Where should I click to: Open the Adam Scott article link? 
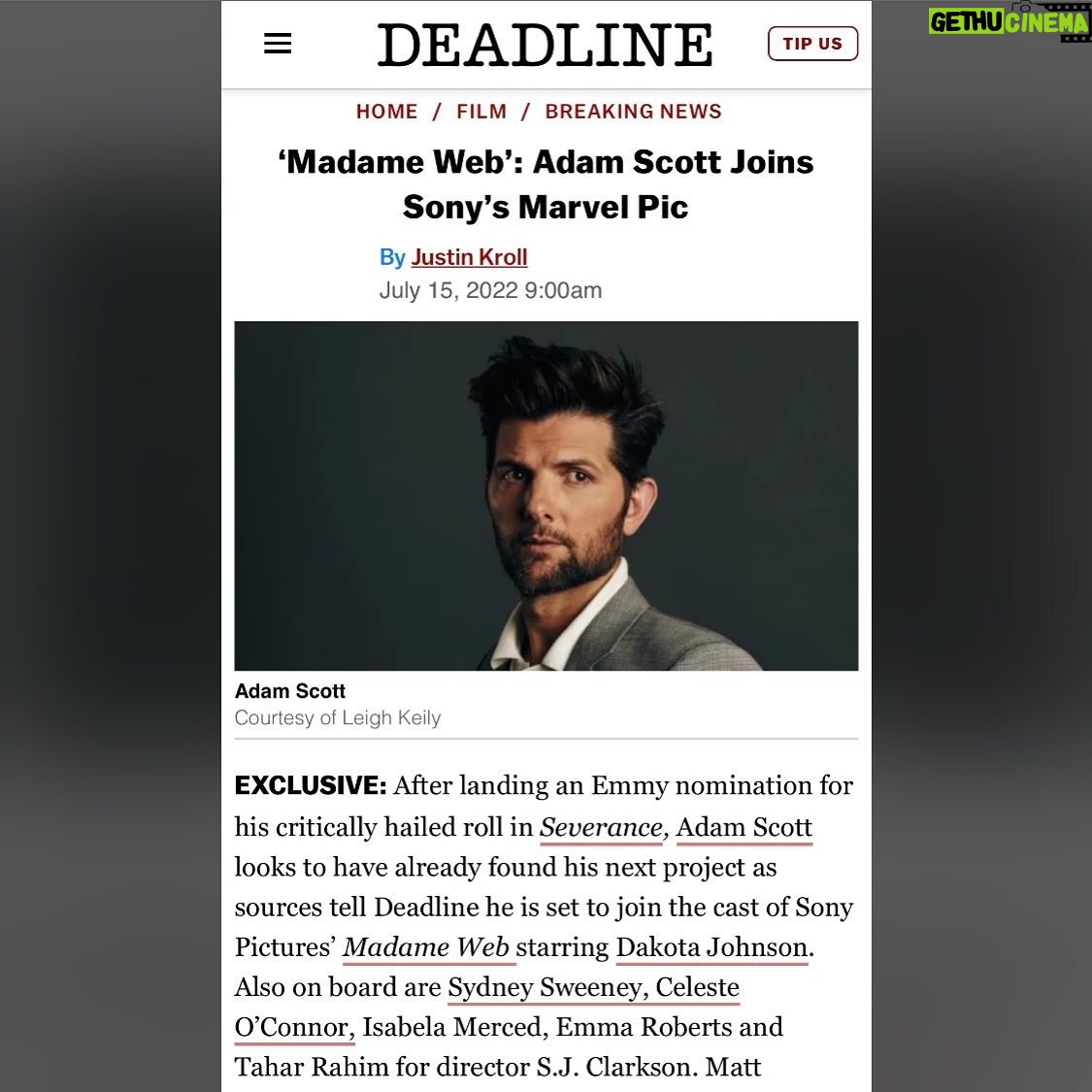pyautogui.click(x=745, y=827)
